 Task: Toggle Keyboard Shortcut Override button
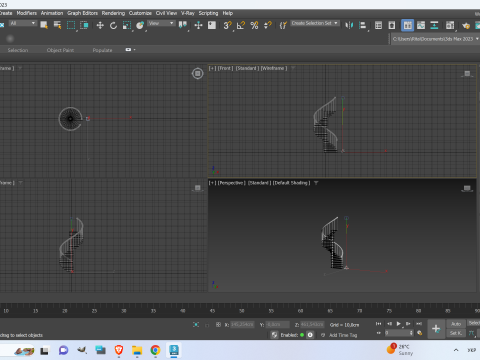(x=212, y=25)
